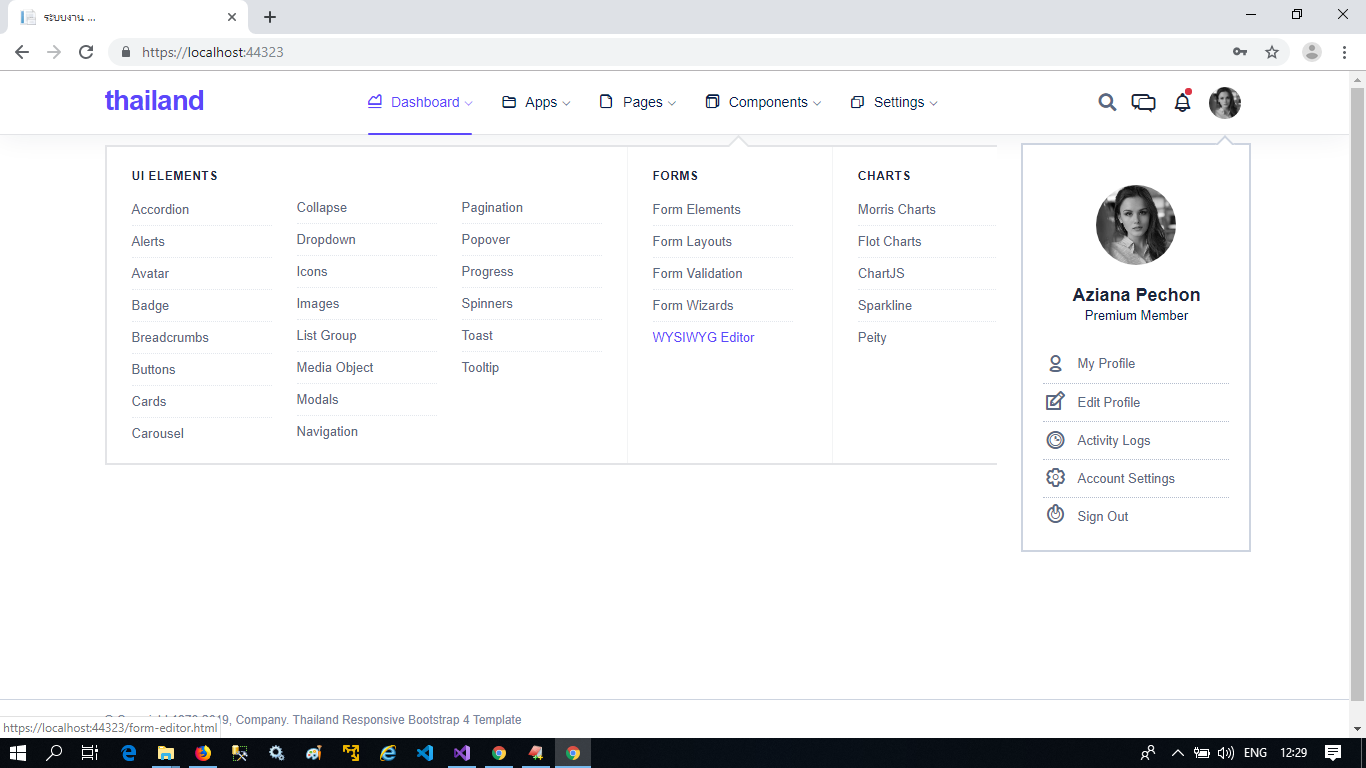Screen dimensions: 1366x768
Task: Click the Account Settings gear icon
Action: tap(1055, 478)
